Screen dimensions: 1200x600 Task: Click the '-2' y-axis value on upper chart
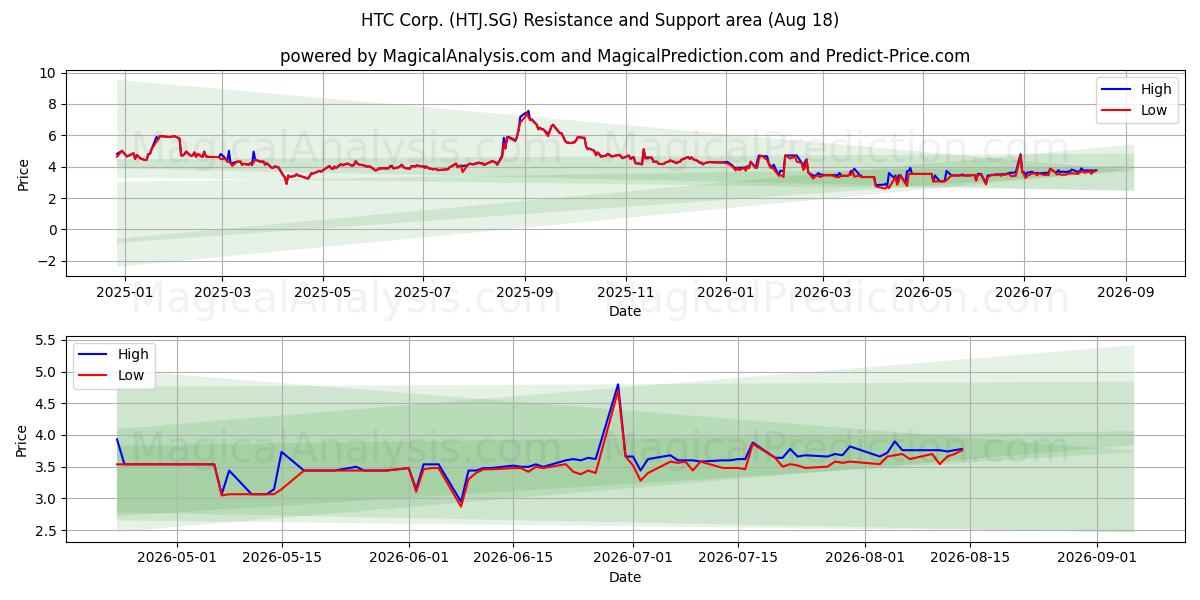tap(48, 261)
